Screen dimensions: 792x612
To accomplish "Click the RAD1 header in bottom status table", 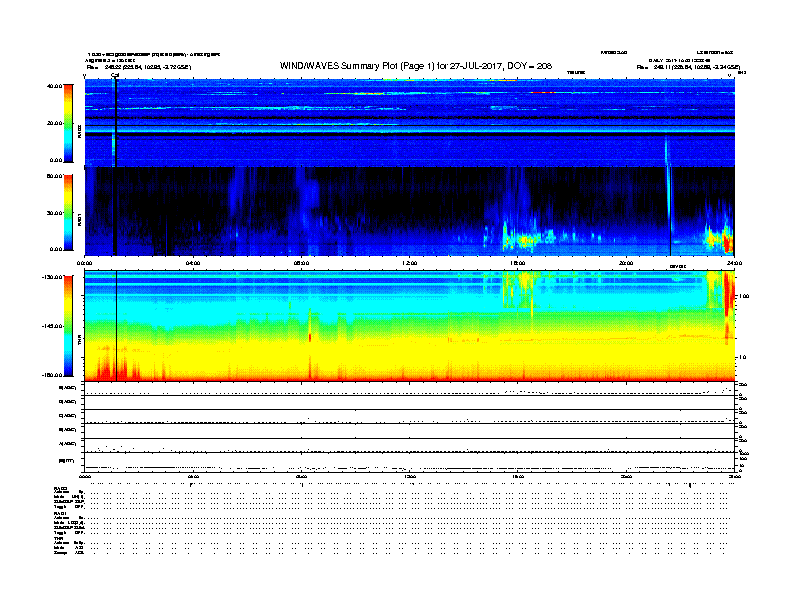I will pyautogui.click(x=60, y=514).
